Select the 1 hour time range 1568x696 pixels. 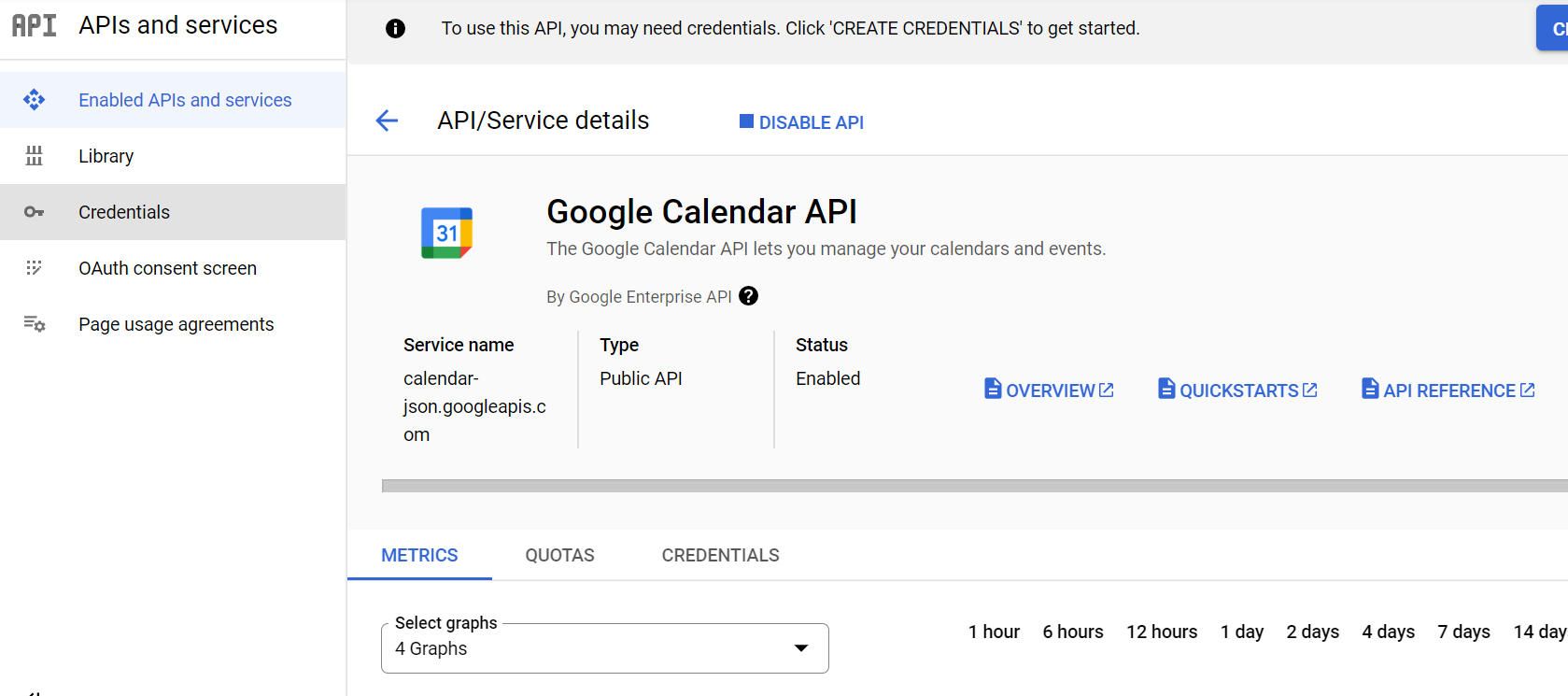pos(994,632)
